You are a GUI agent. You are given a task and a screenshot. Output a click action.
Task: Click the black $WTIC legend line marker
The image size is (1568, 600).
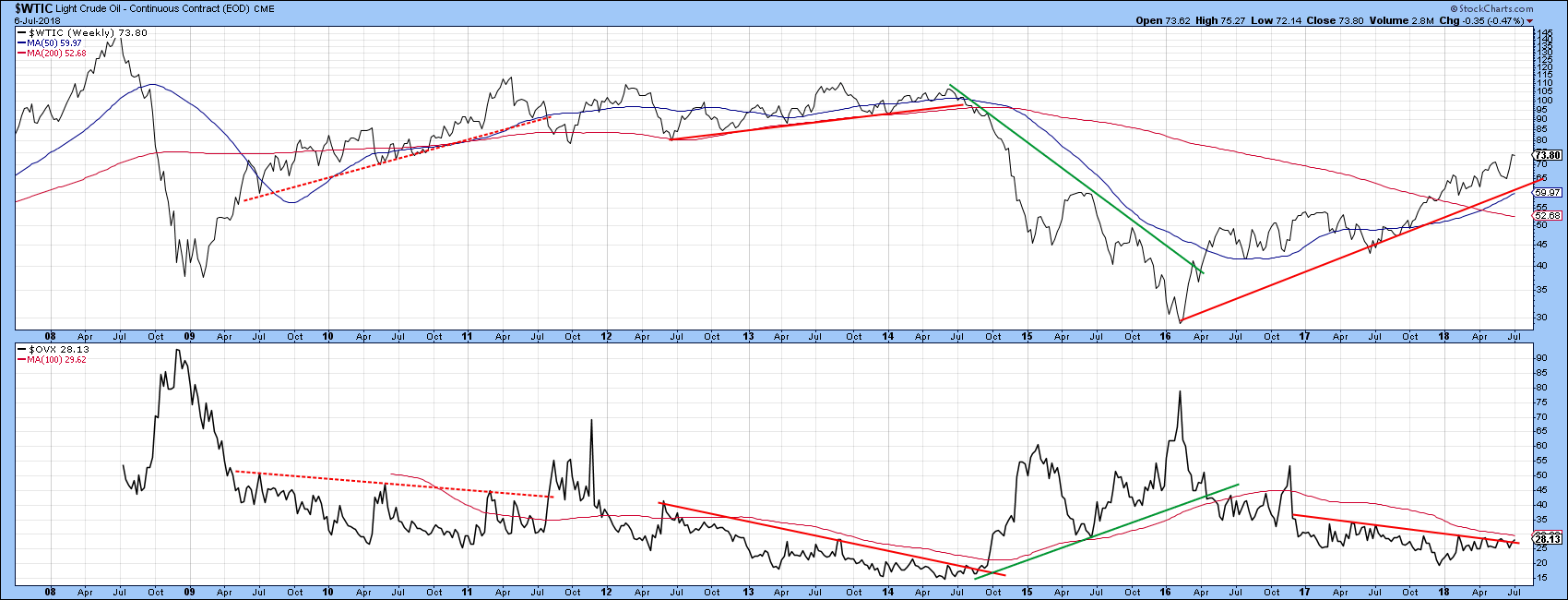pyautogui.click(x=22, y=33)
